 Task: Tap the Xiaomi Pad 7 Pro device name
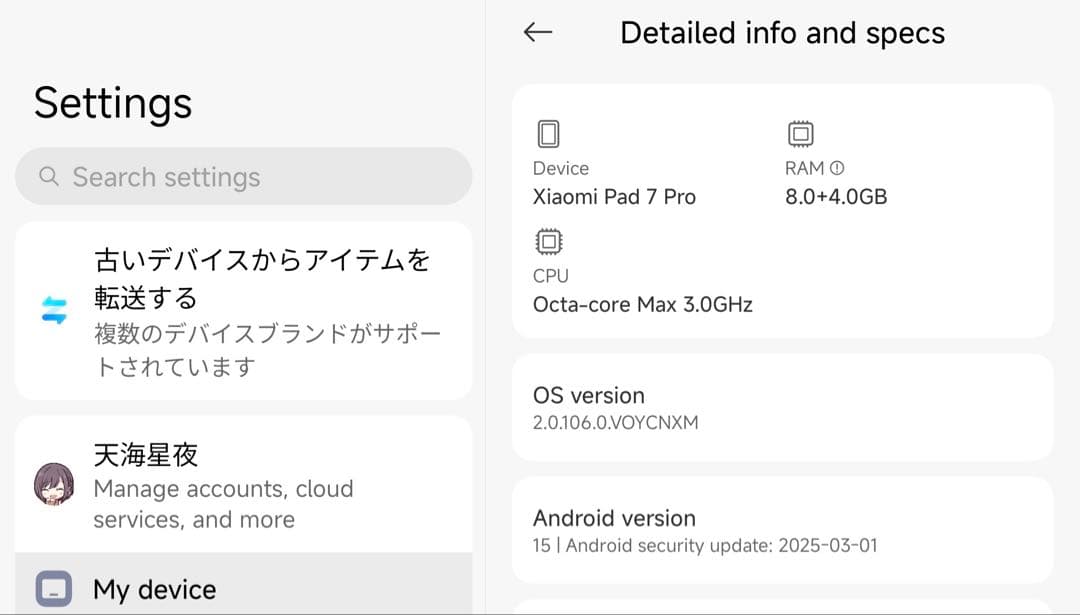click(615, 196)
